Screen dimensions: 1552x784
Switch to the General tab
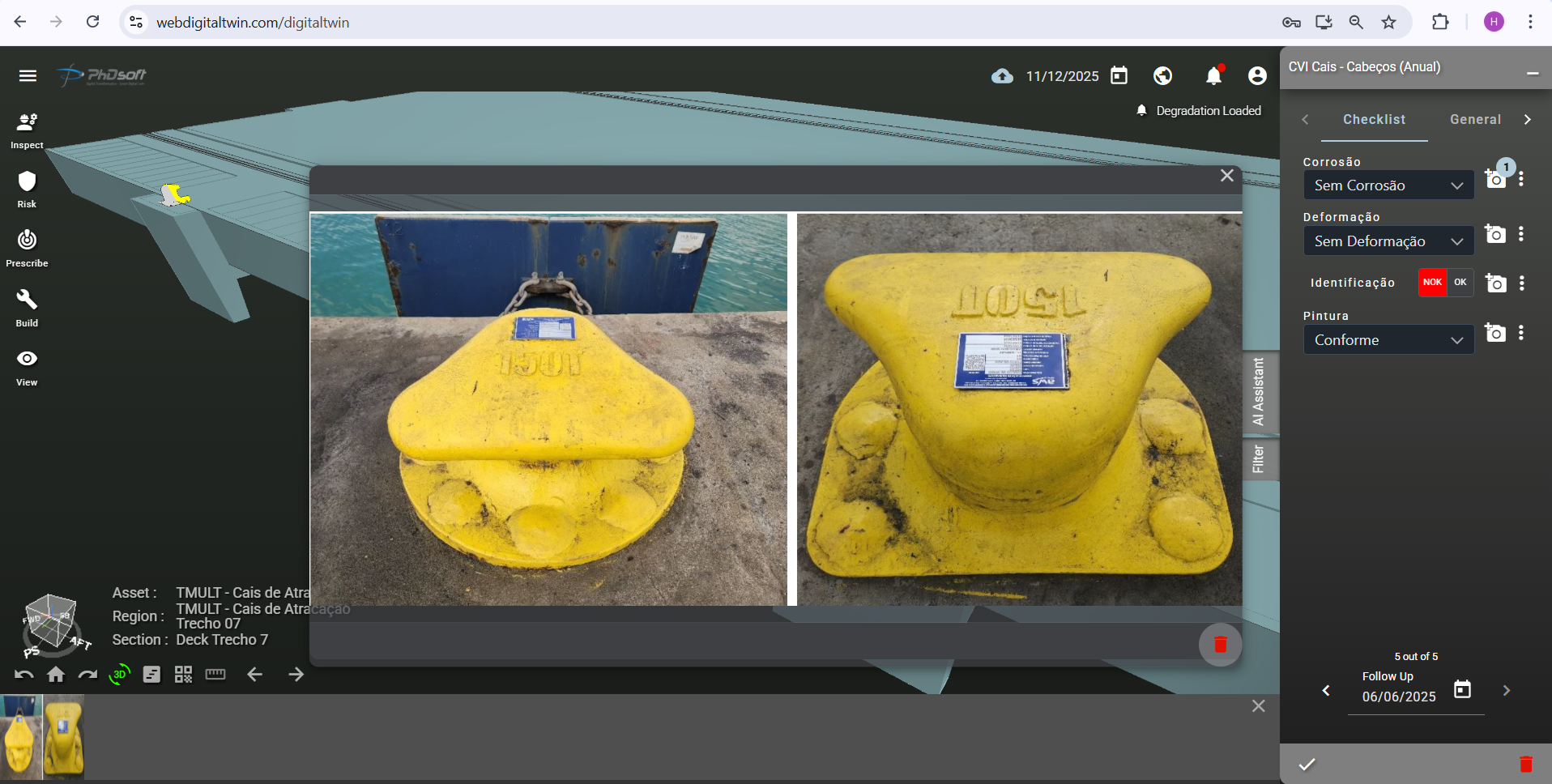coord(1475,120)
